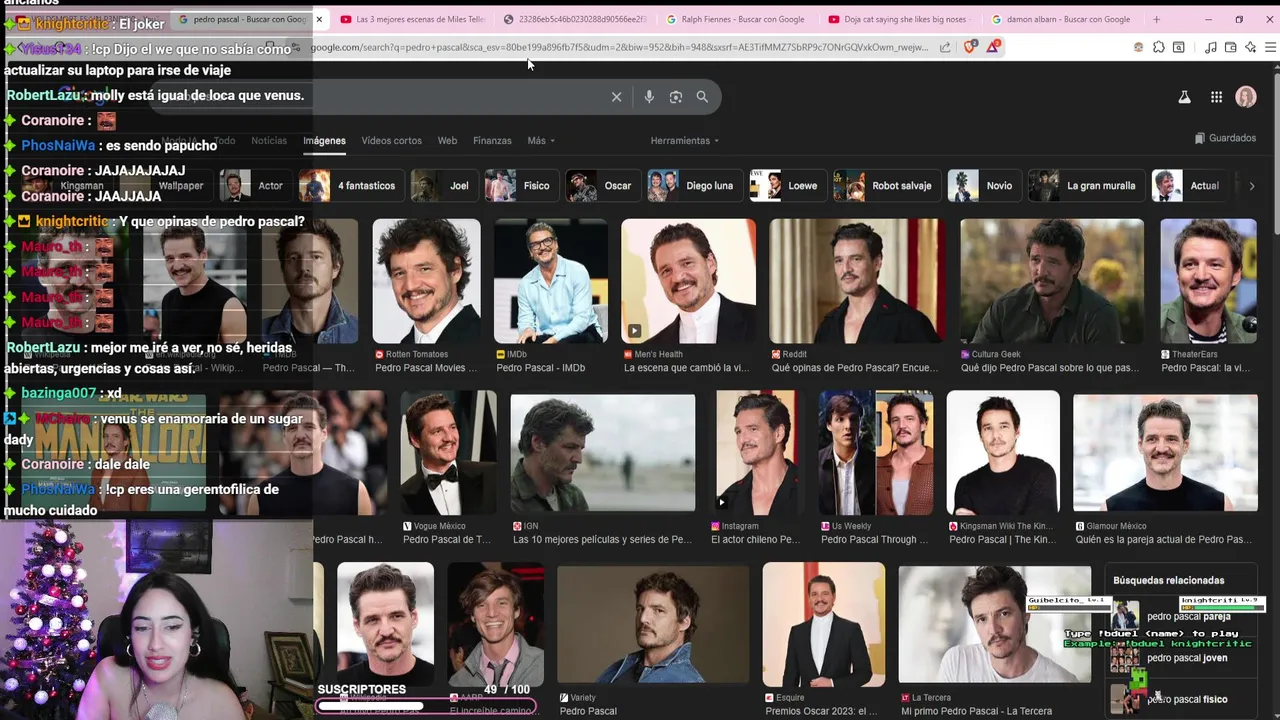Filter images by La gran muralla chip
1280x720 pixels.
click(x=1085, y=186)
